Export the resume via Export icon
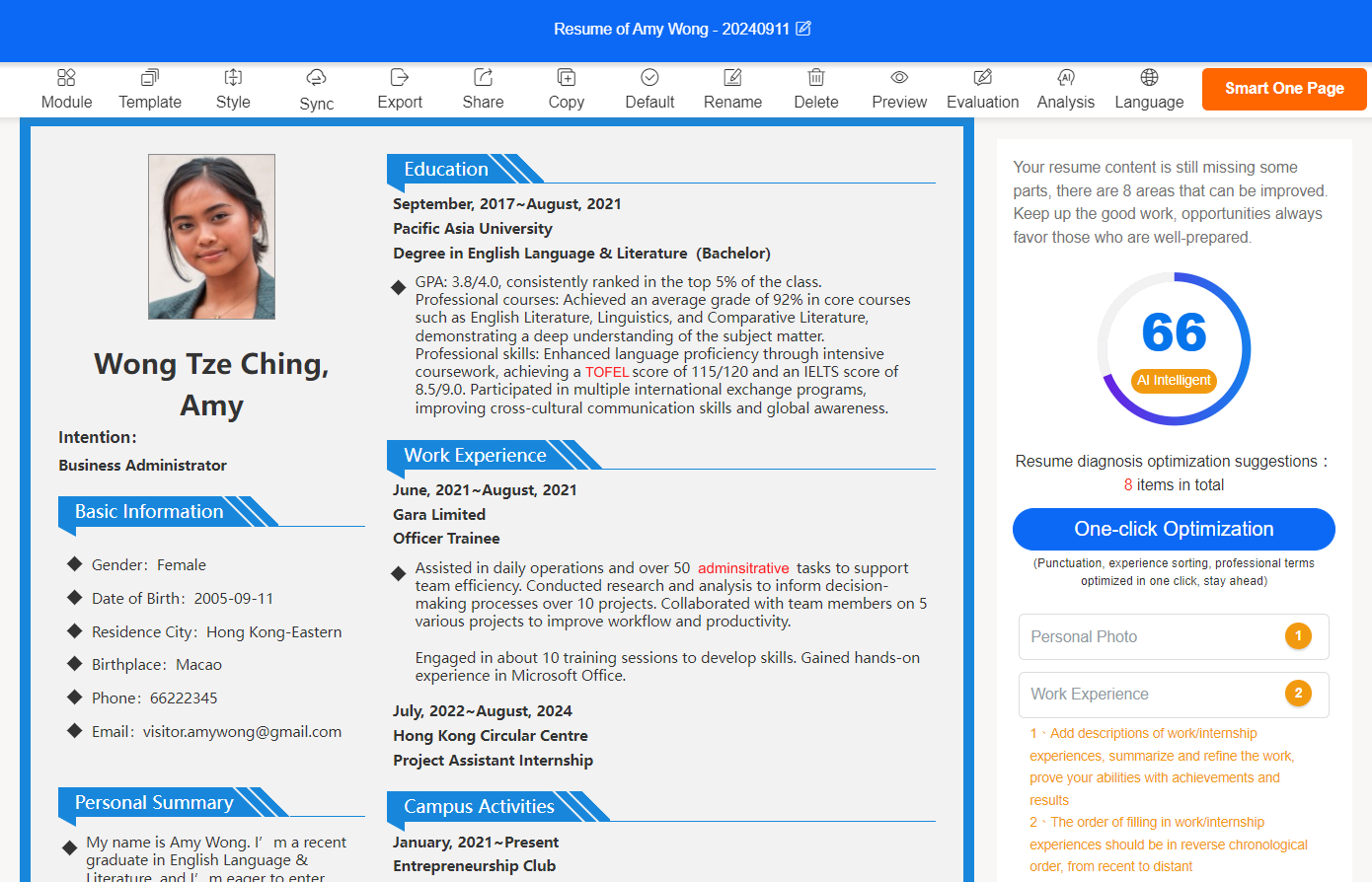Viewport: 1372px width, 882px height. pyautogui.click(x=400, y=78)
